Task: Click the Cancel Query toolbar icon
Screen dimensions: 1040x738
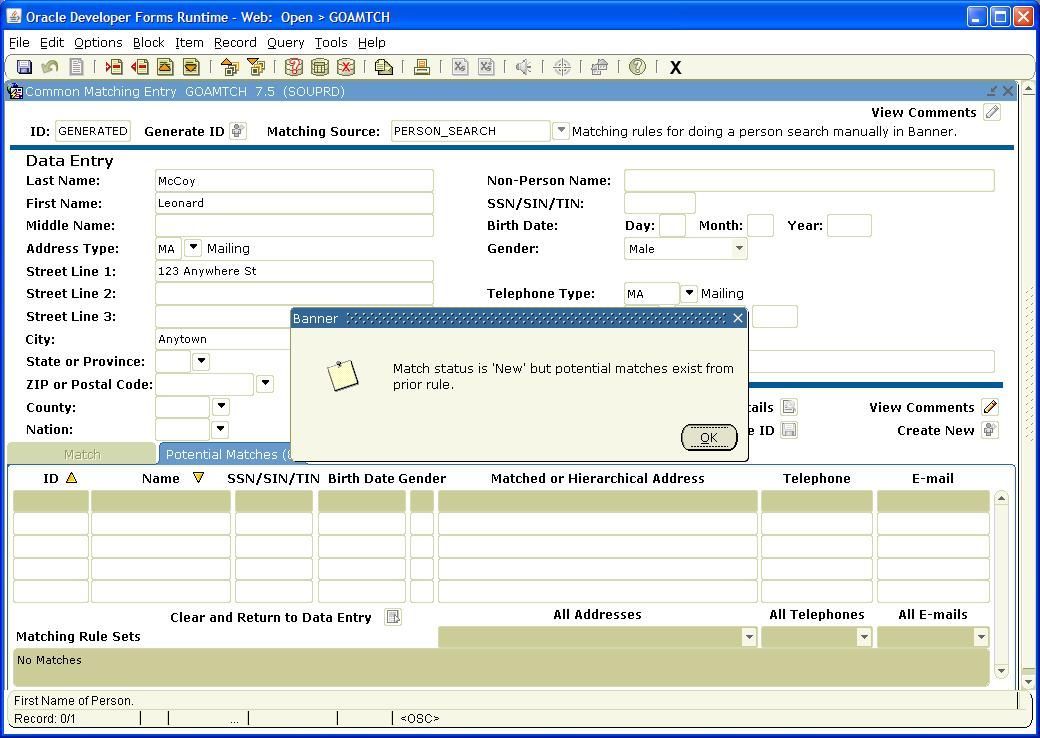Action: [x=346, y=67]
